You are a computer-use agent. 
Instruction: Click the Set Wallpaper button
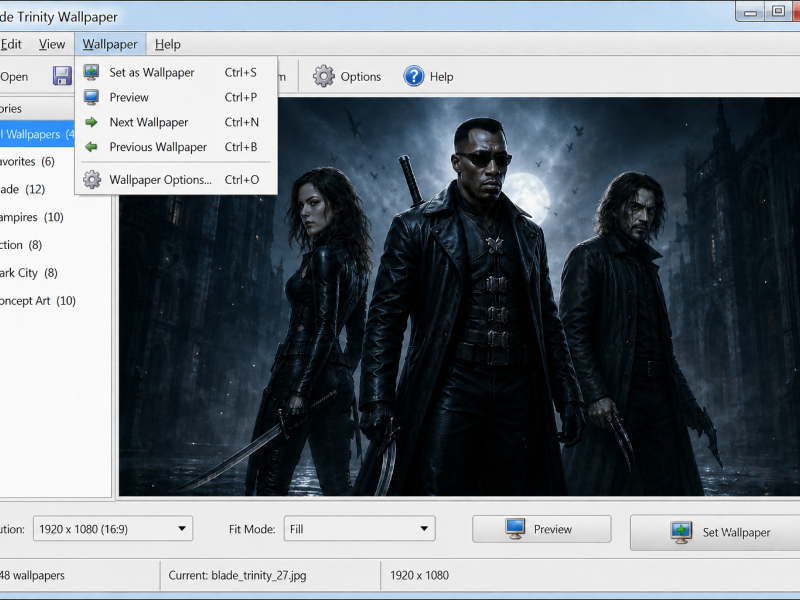(715, 532)
